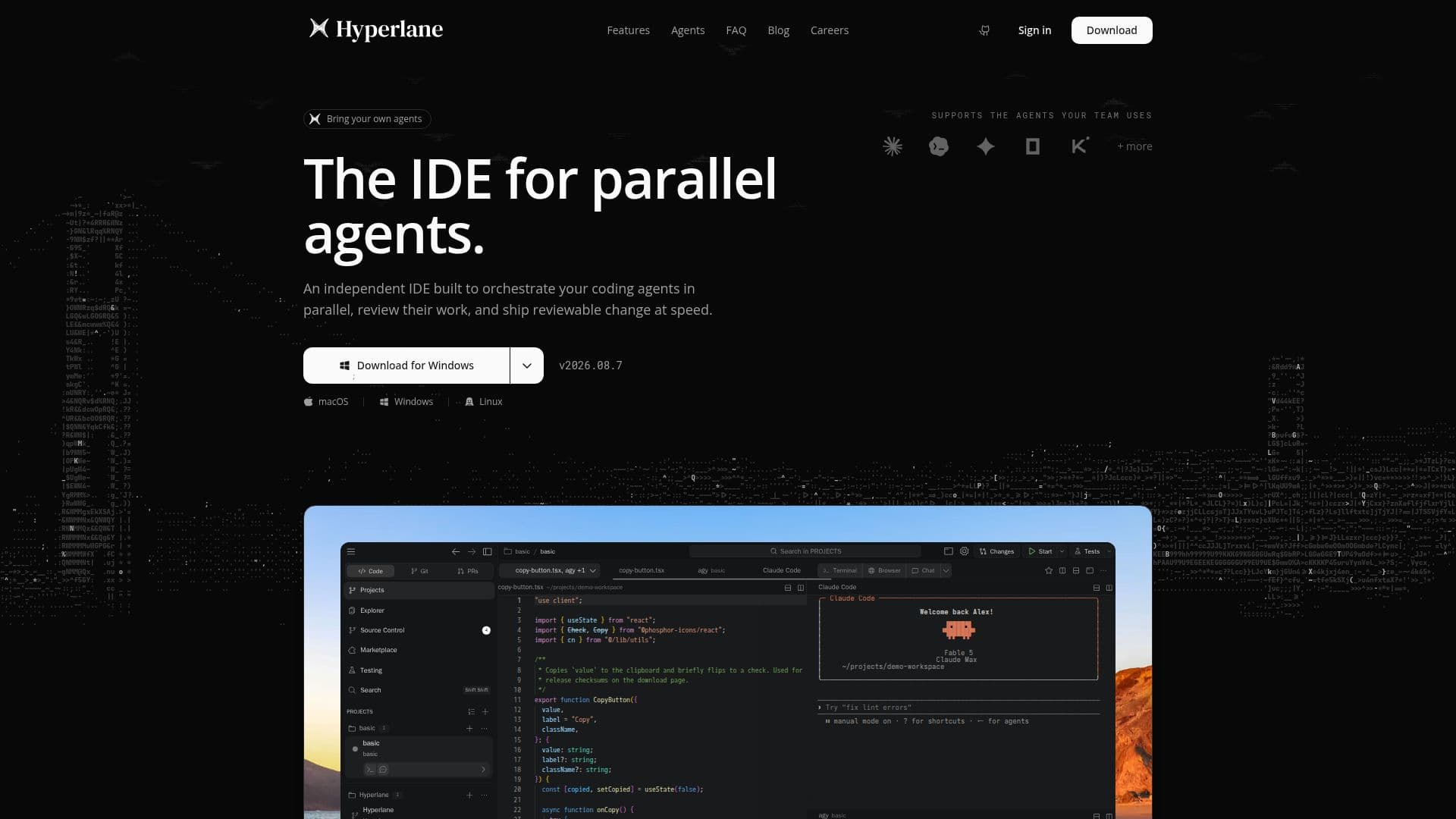This screenshot has height=819, width=1456.
Task: Open the ellipsis menu for basic project
Action: coord(484,728)
